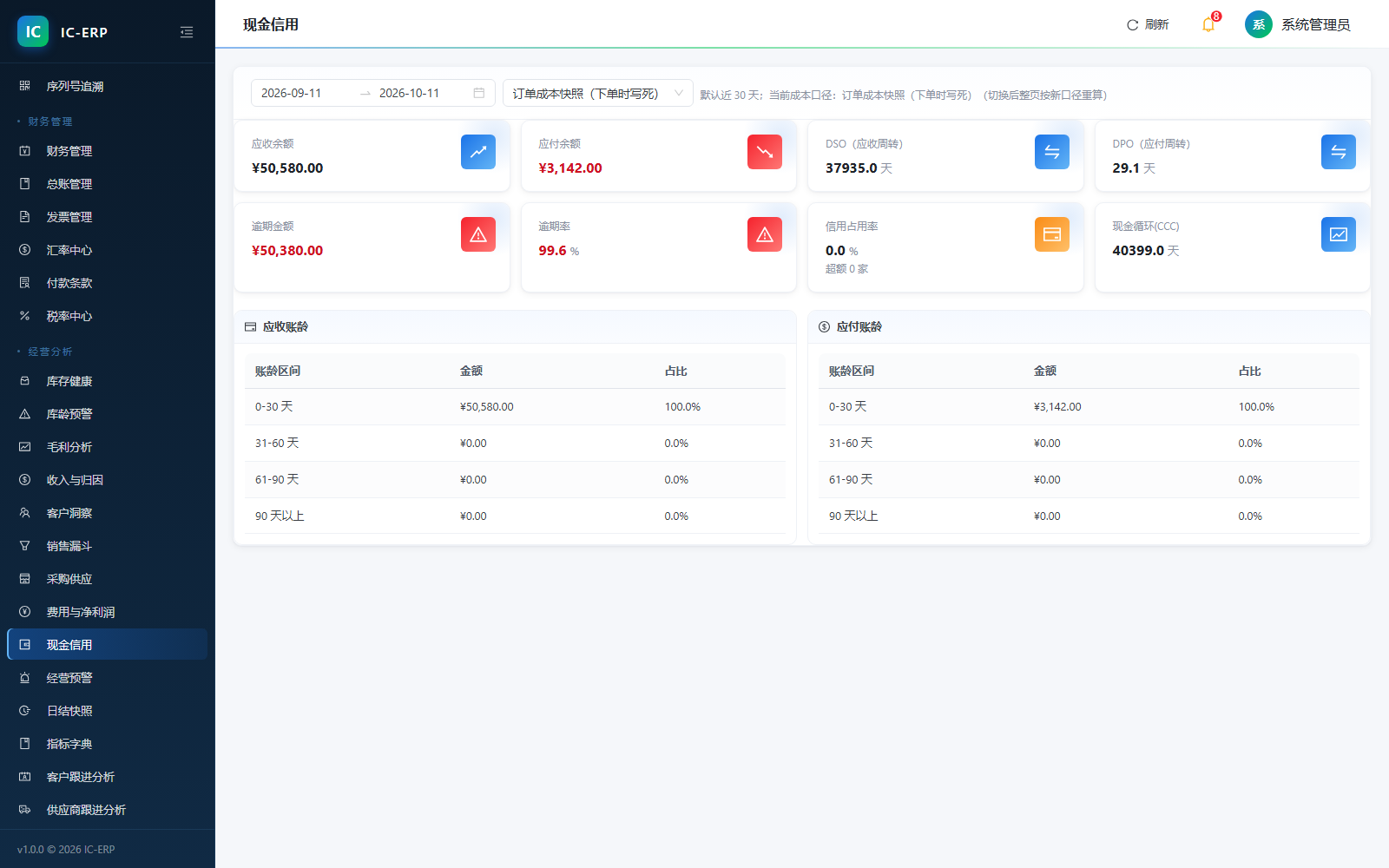Expand the dropdown chevron arrow

click(679, 93)
